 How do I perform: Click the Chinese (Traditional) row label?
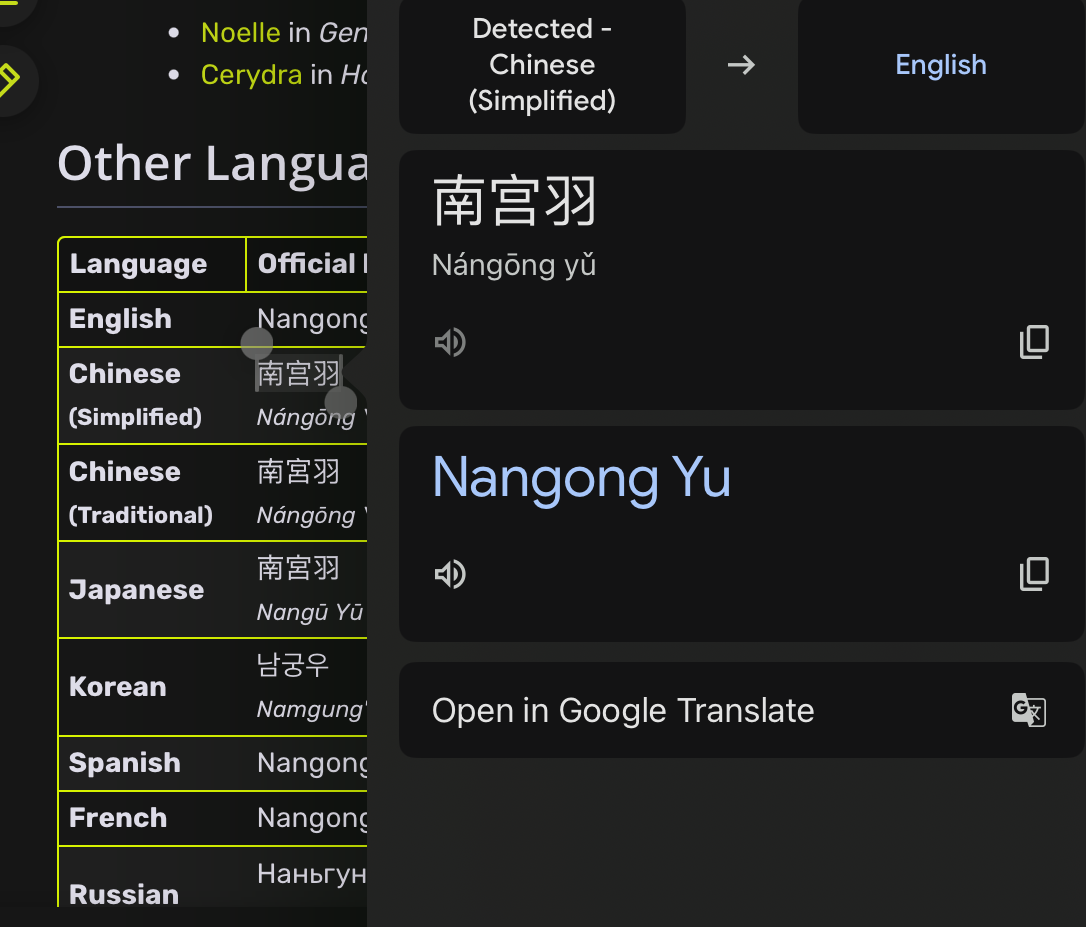click(141, 493)
